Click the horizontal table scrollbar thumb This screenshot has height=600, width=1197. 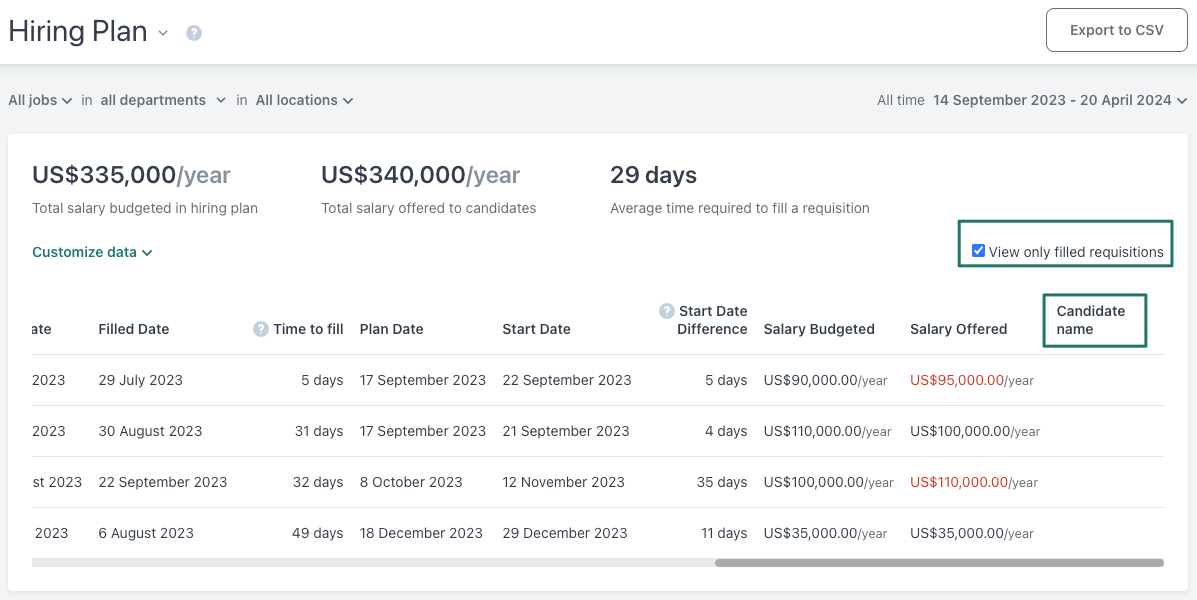(938, 563)
